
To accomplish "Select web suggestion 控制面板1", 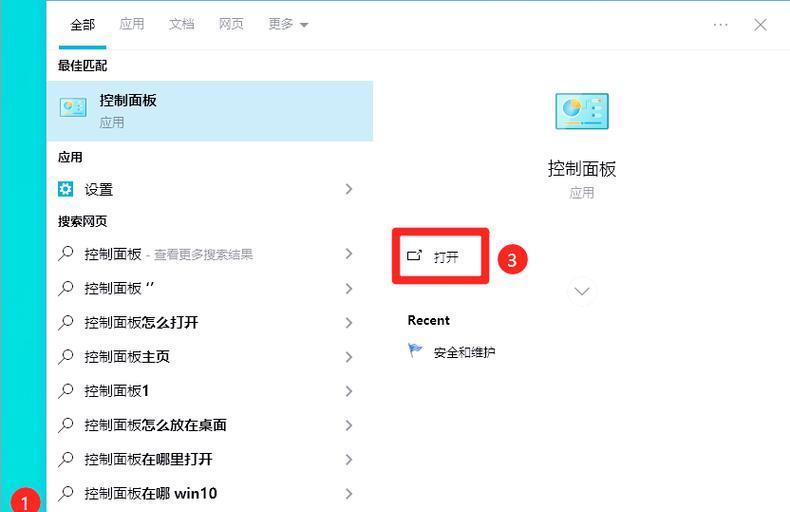I will tap(210, 391).
